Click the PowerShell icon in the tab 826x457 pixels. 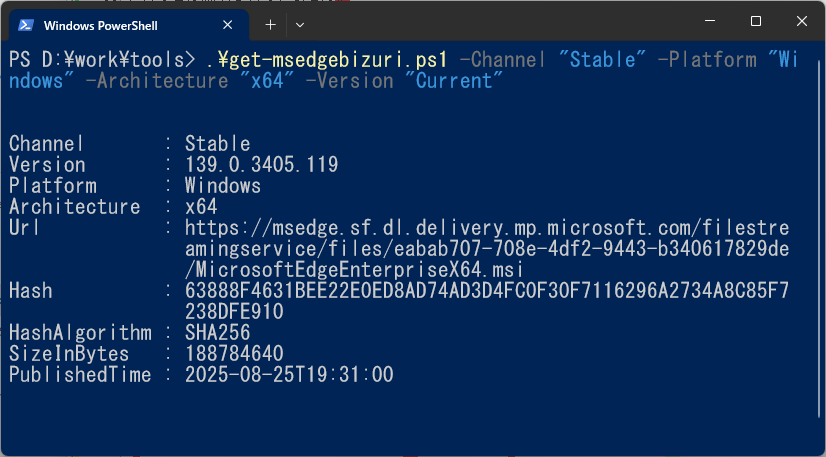coord(27,23)
